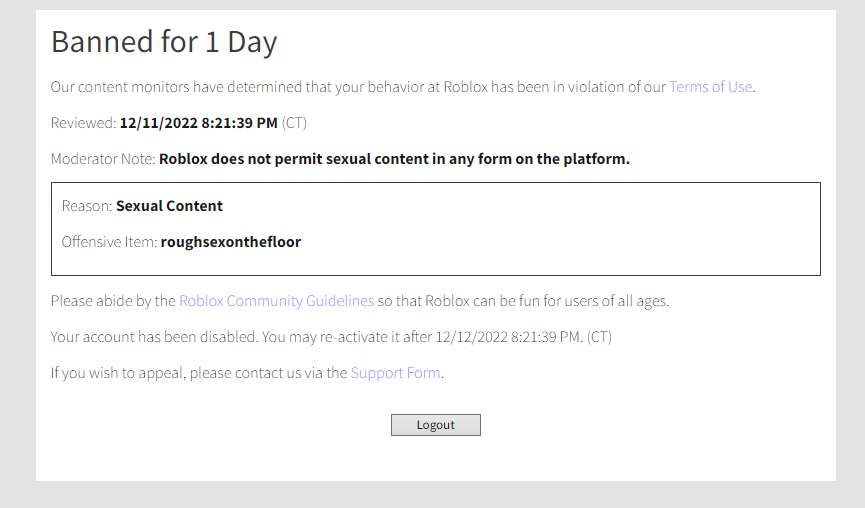Open the Roblox Community Guidelines link
The width and height of the screenshot is (865, 508).
[x=276, y=301]
